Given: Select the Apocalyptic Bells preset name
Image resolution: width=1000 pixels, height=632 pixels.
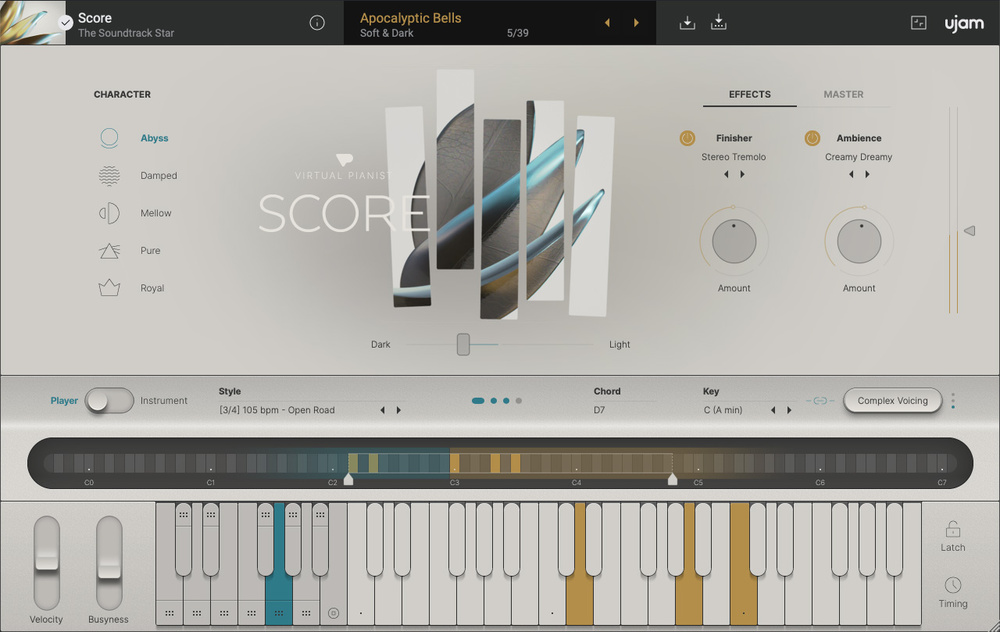Looking at the screenshot, I should click(410, 18).
